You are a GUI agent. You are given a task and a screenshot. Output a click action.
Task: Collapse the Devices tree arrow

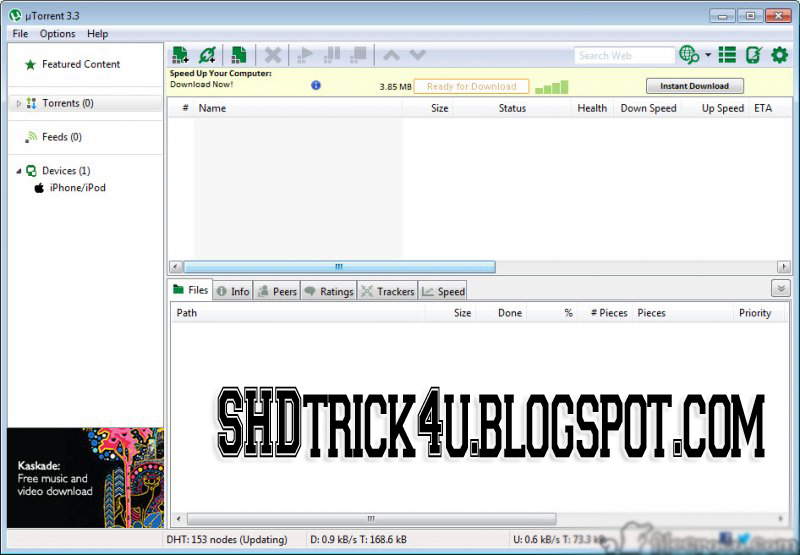pyautogui.click(x=18, y=171)
